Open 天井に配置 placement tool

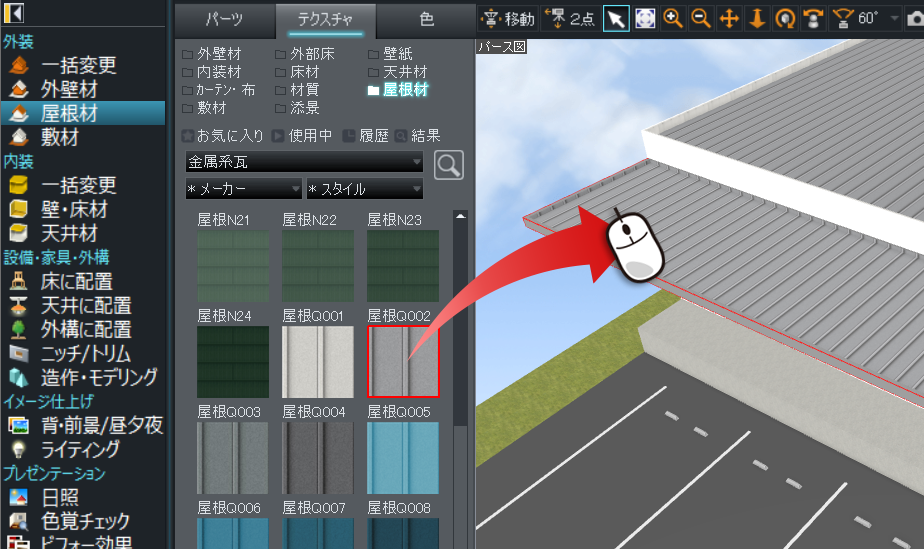[82, 306]
